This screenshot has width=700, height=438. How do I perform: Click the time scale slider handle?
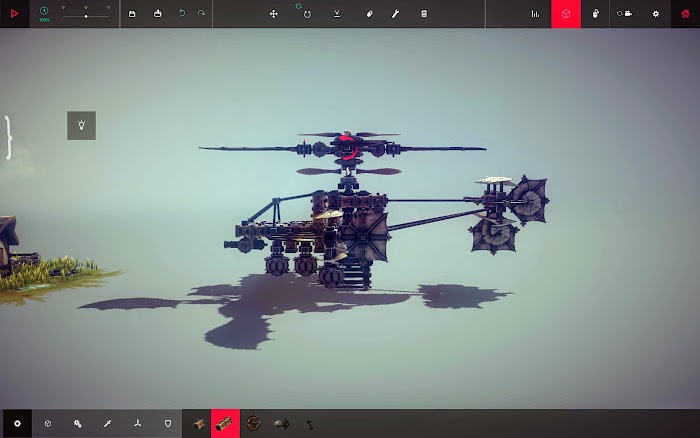[86, 17]
